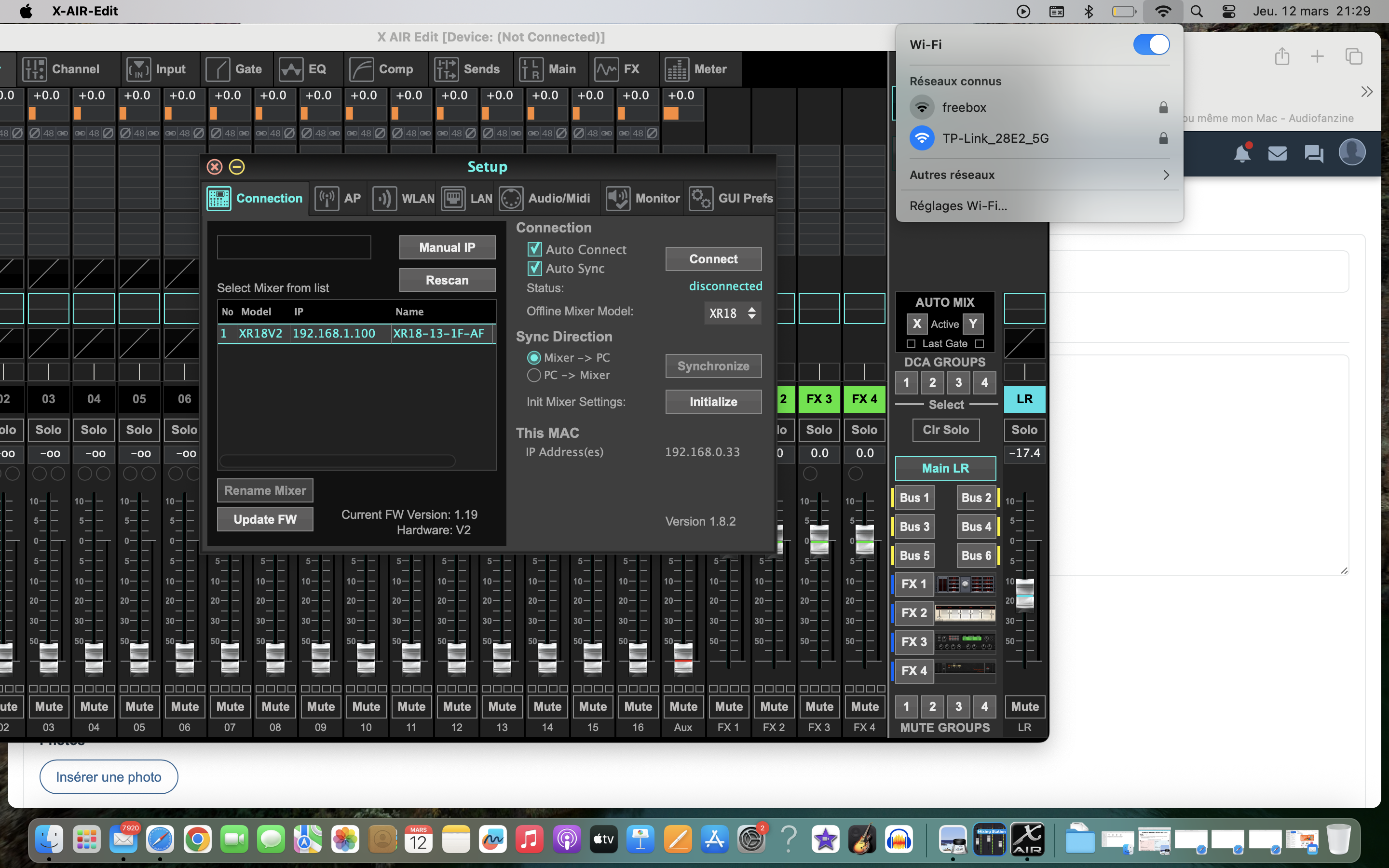This screenshot has height=868, width=1389.
Task: Open the Offline Mixer Model XR18 dropdown
Action: point(733,313)
